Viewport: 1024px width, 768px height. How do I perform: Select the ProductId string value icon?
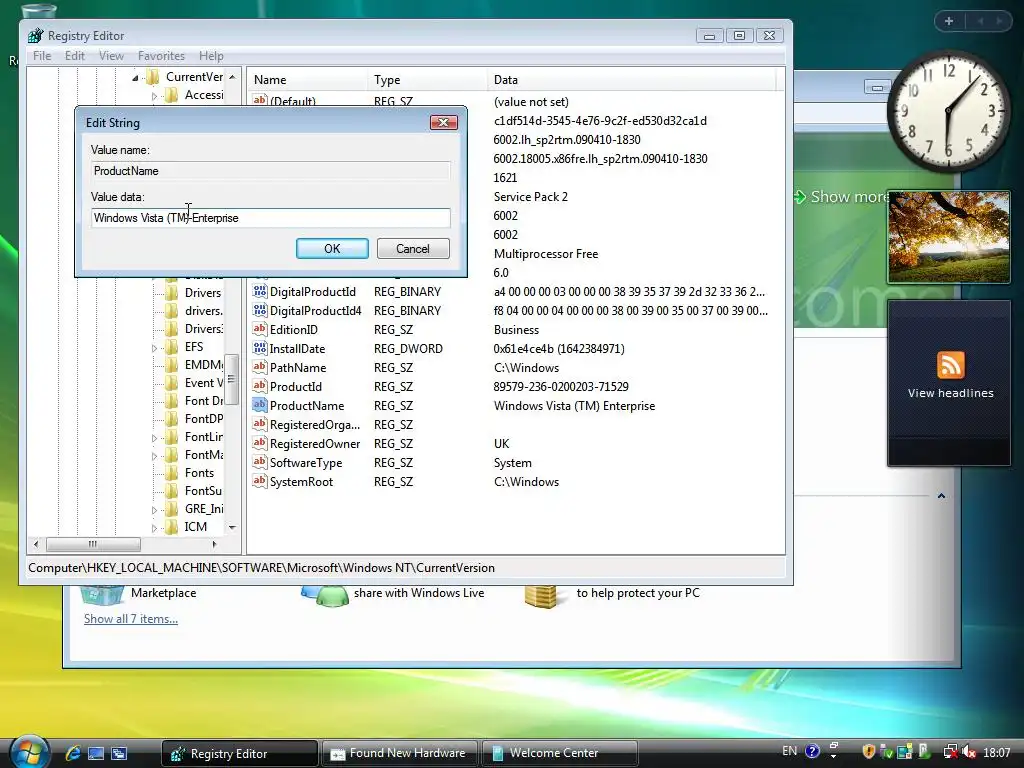(x=260, y=387)
